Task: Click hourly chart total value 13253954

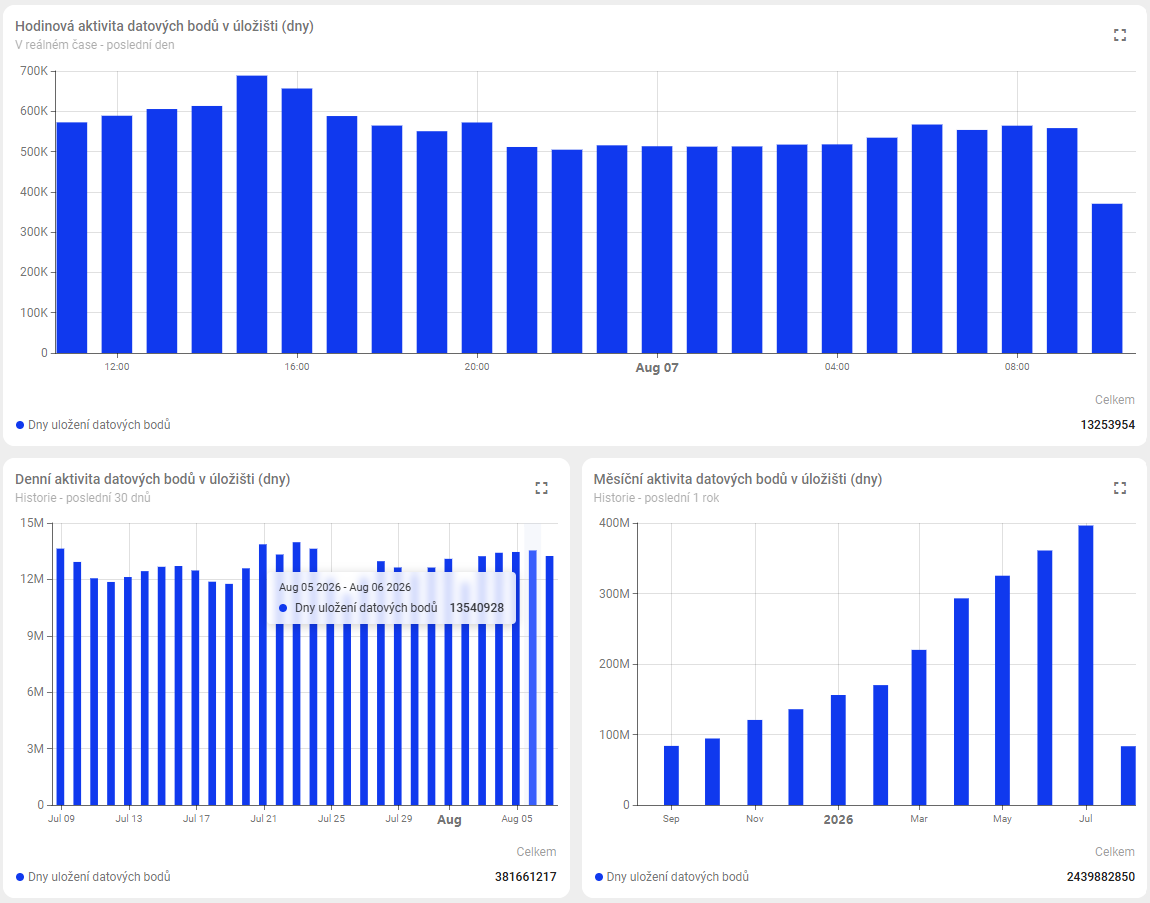Action: point(1107,425)
